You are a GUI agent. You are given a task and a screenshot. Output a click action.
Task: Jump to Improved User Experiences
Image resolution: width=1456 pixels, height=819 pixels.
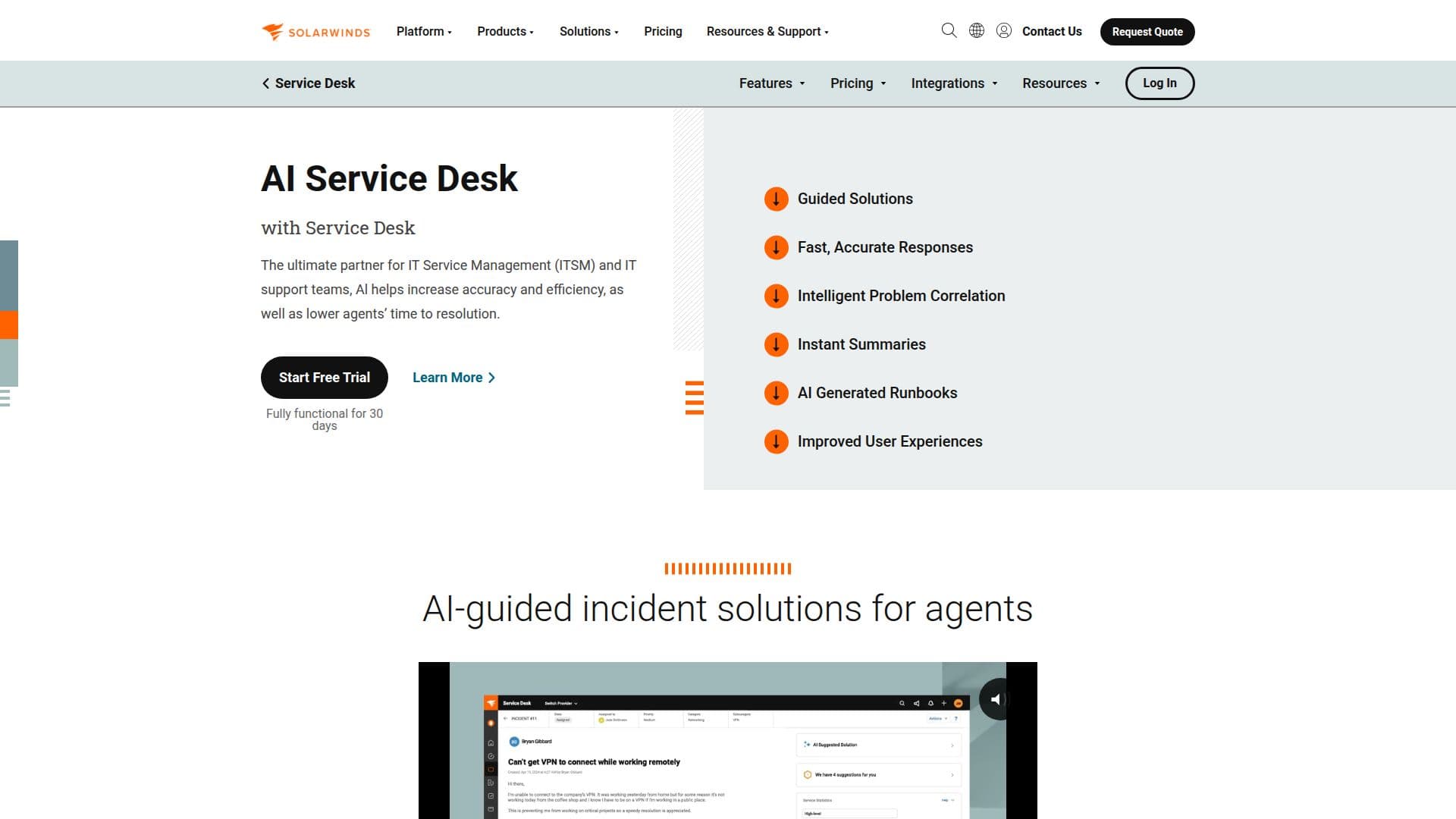pyautogui.click(x=890, y=441)
